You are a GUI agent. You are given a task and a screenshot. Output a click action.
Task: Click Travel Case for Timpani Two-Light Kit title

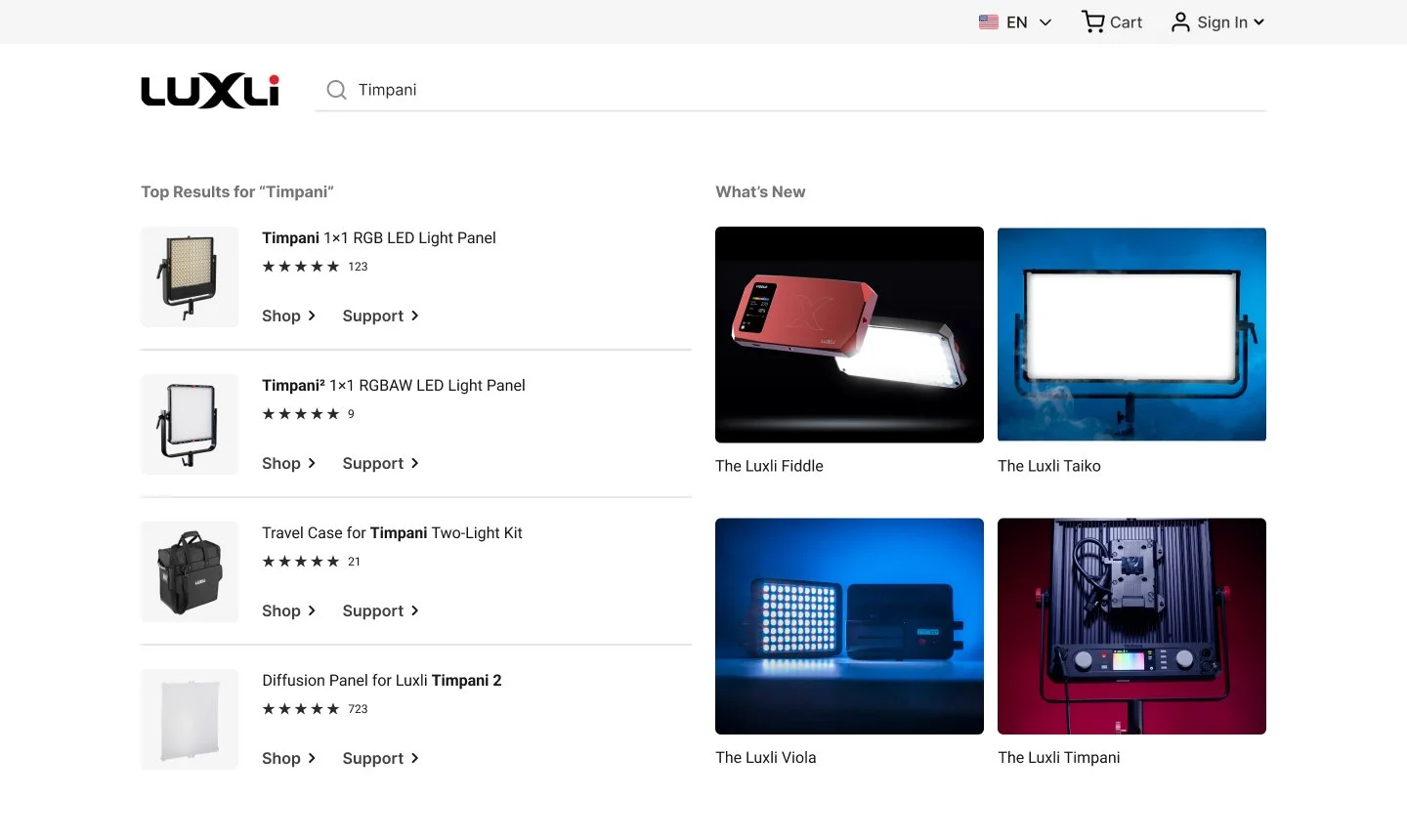392,533
